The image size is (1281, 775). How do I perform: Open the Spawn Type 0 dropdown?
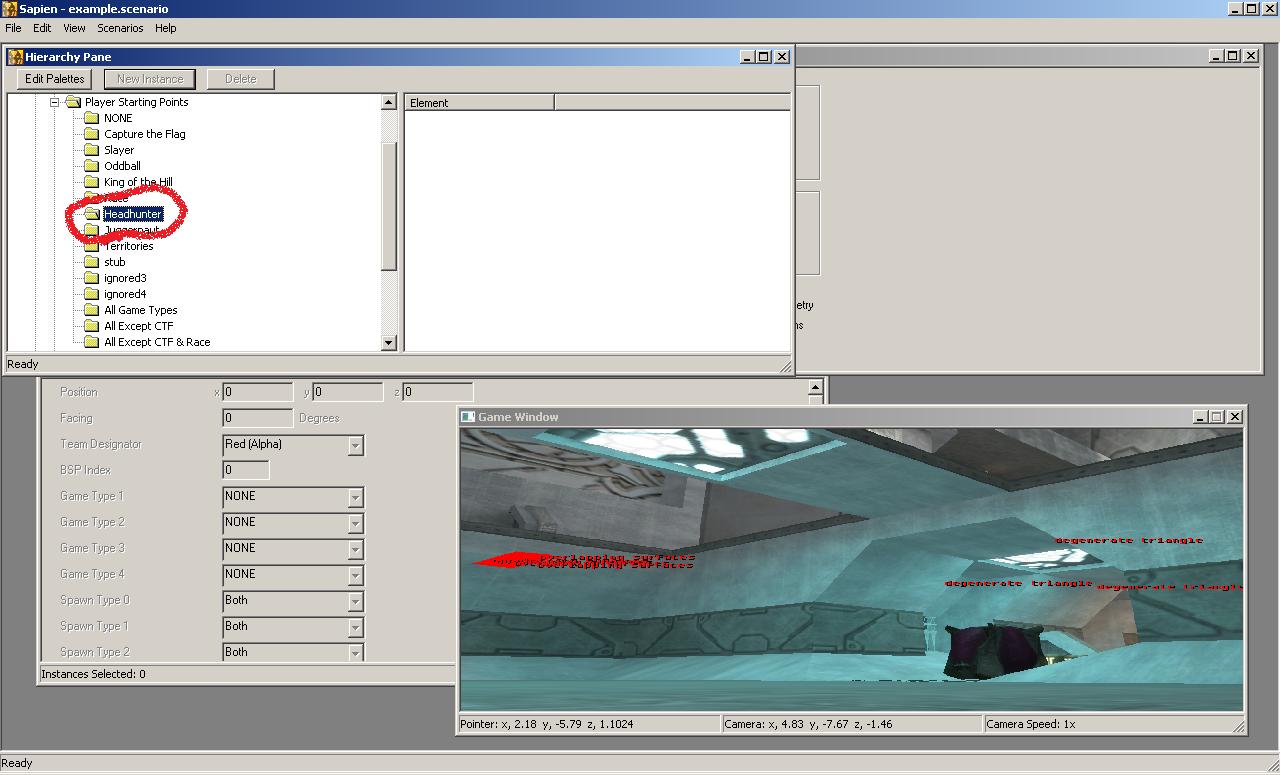[355, 602]
